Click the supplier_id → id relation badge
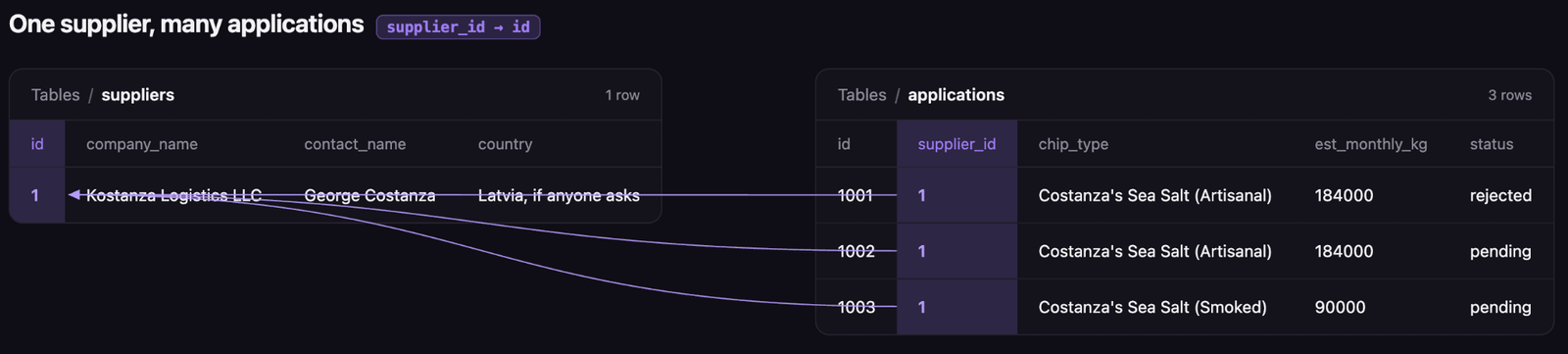The height and width of the screenshot is (354, 1568). (458, 26)
